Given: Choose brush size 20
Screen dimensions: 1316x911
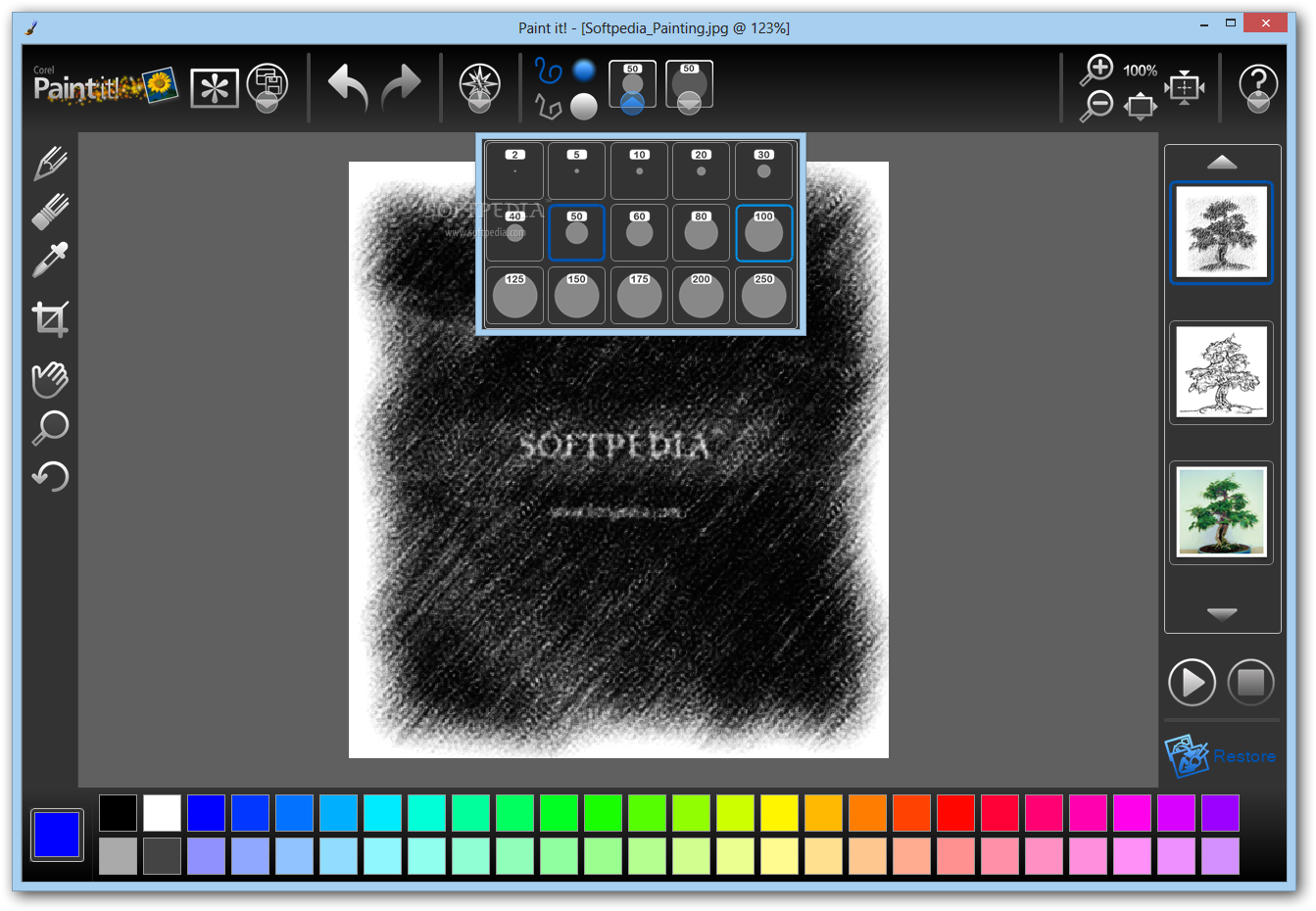Looking at the screenshot, I should tap(701, 170).
